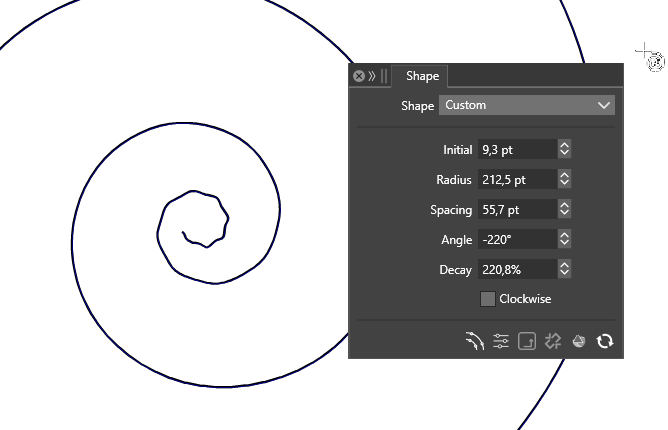Click the Angle field stepper arrows
This screenshot has width=668, height=430.
tap(564, 239)
